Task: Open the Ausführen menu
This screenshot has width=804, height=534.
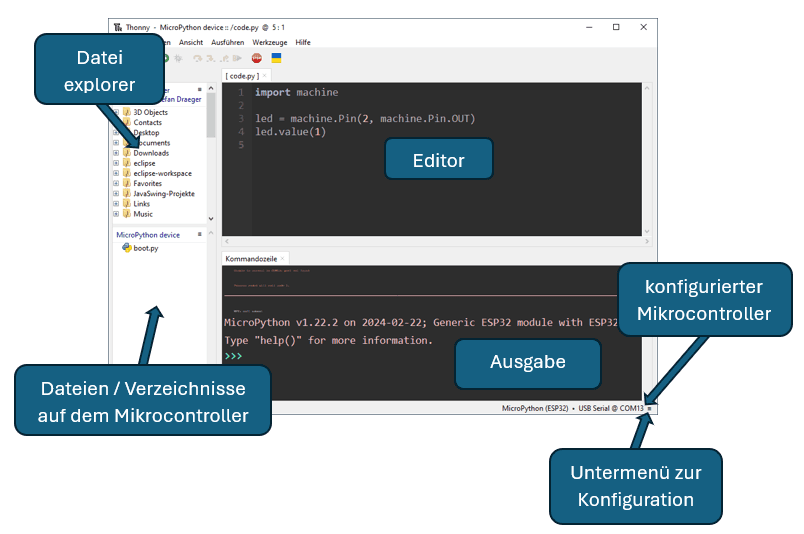Action: [227, 42]
